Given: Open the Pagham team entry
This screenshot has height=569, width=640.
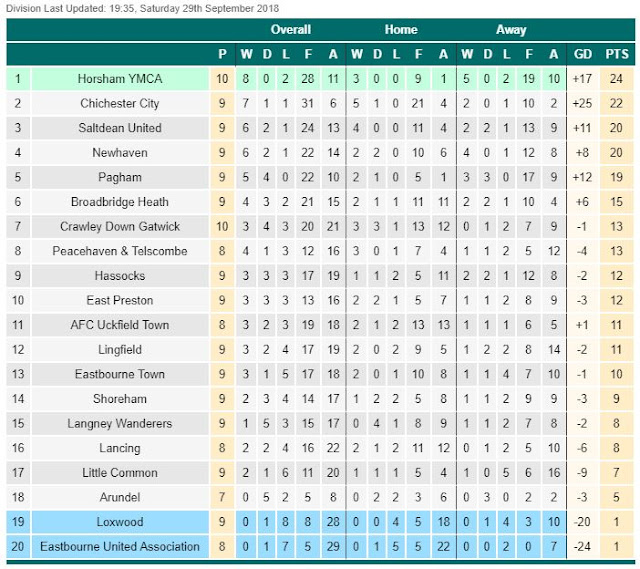Looking at the screenshot, I should click(x=120, y=177).
